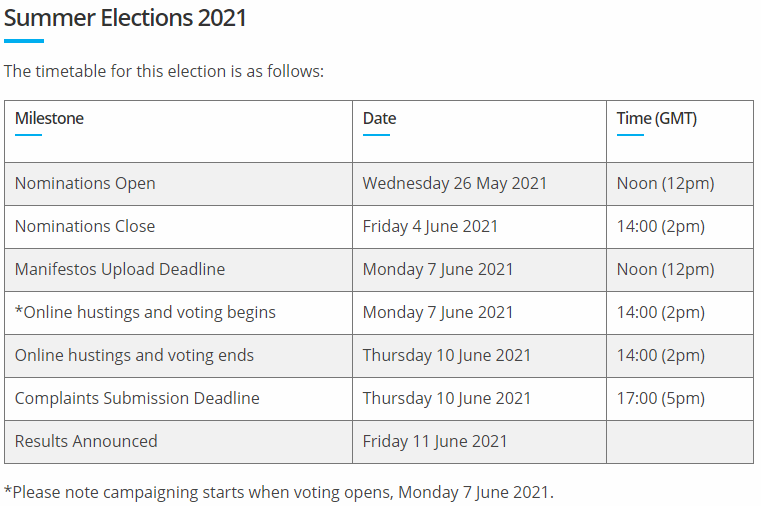Viewport: 761px width, 506px height.
Task: Click the Complaints Submission Deadline cell
Action: click(137, 399)
